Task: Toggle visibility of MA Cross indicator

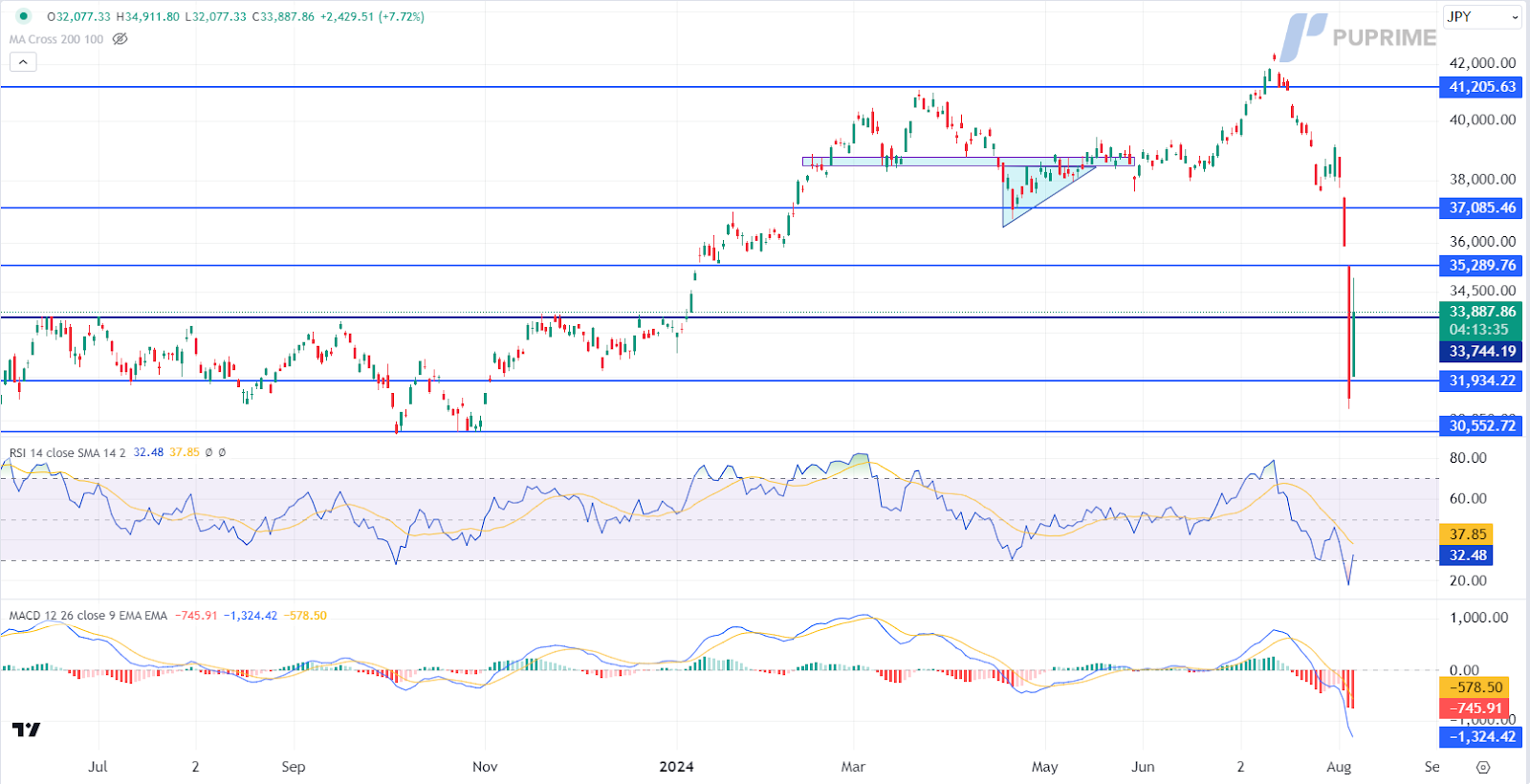Action: [x=120, y=39]
